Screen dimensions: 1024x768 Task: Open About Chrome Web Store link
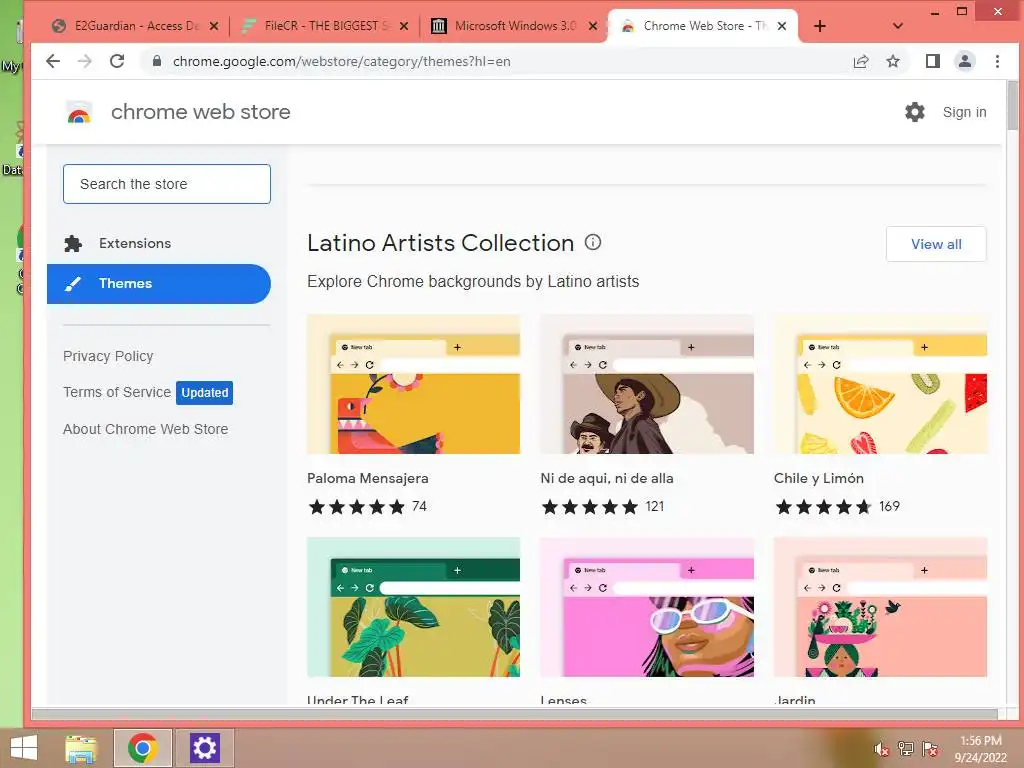click(x=146, y=429)
